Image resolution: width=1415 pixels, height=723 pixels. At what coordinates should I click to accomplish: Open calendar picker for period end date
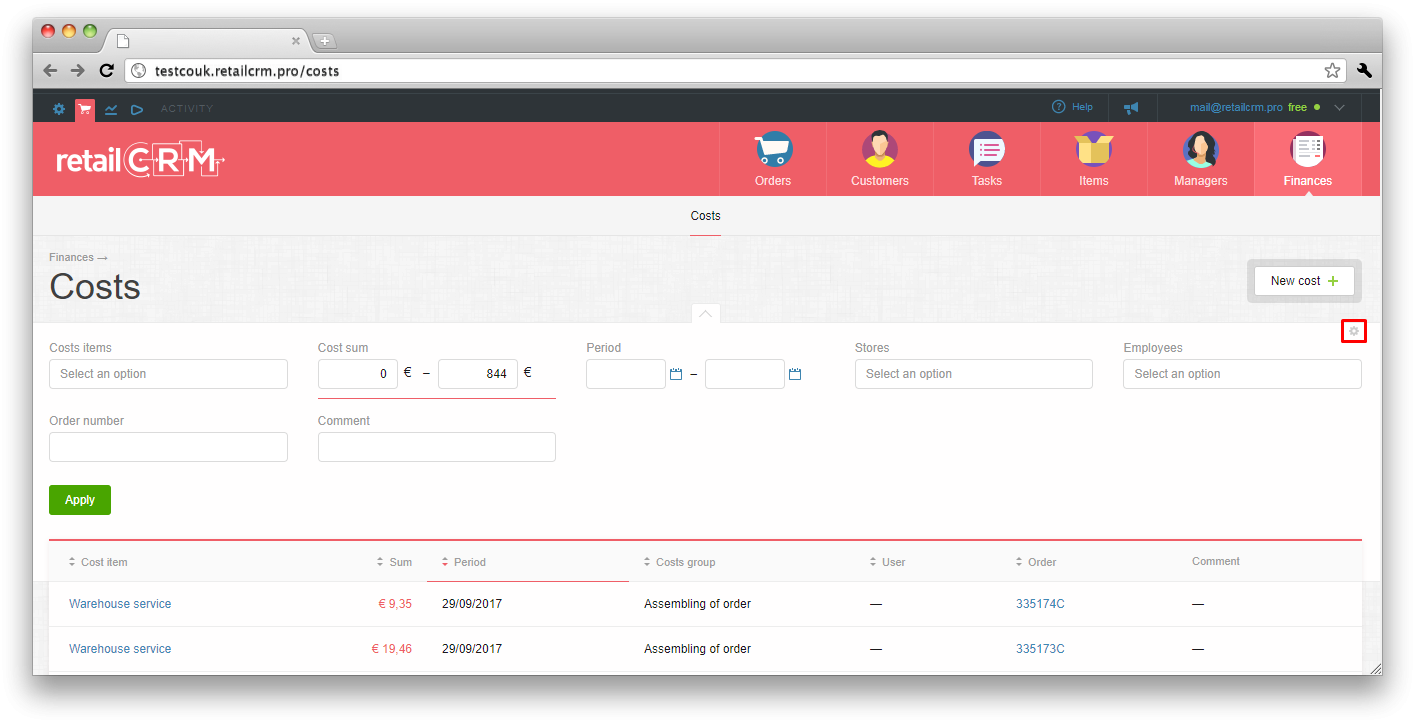(x=795, y=374)
